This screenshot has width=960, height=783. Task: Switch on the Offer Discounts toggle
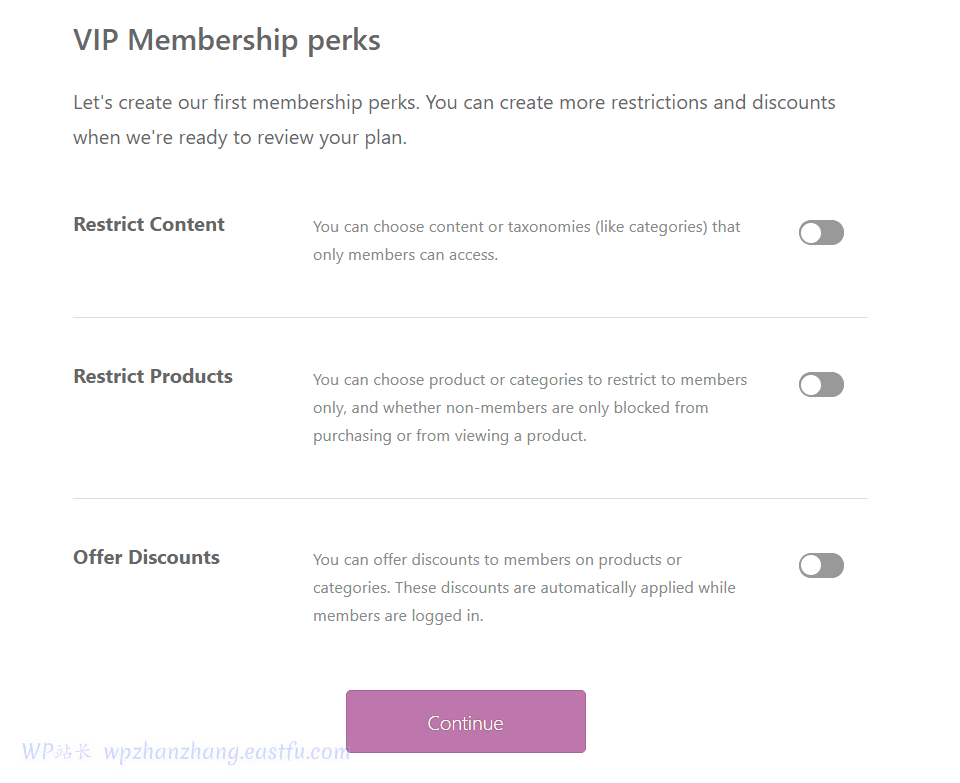tap(821, 566)
